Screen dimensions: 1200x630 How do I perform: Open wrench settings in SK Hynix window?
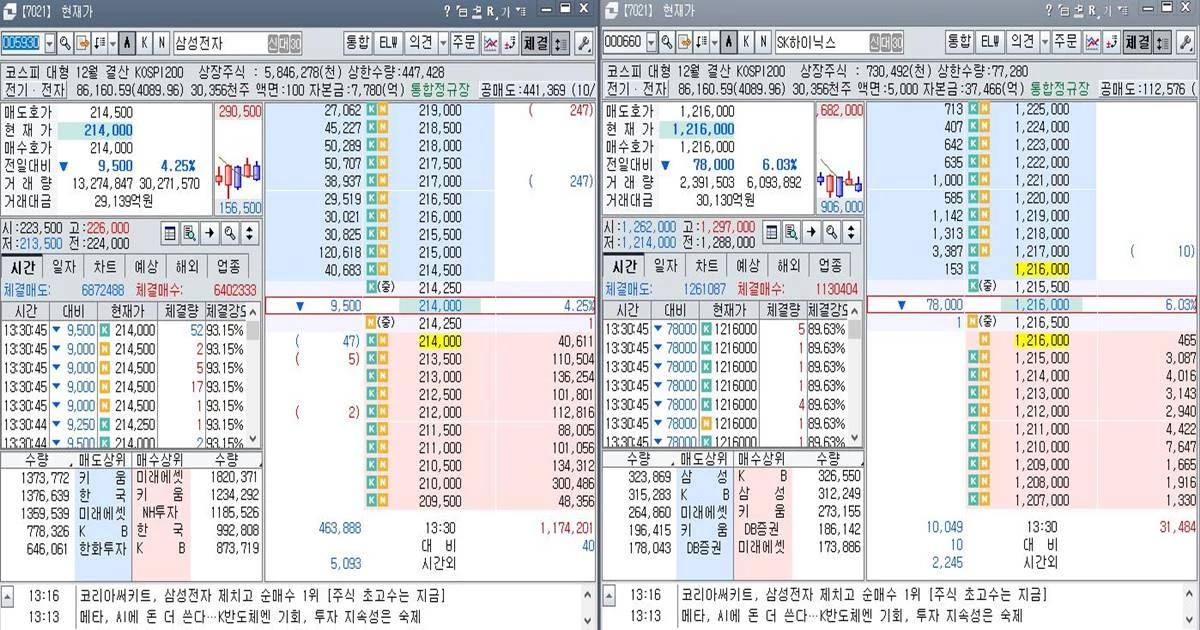1184,43
